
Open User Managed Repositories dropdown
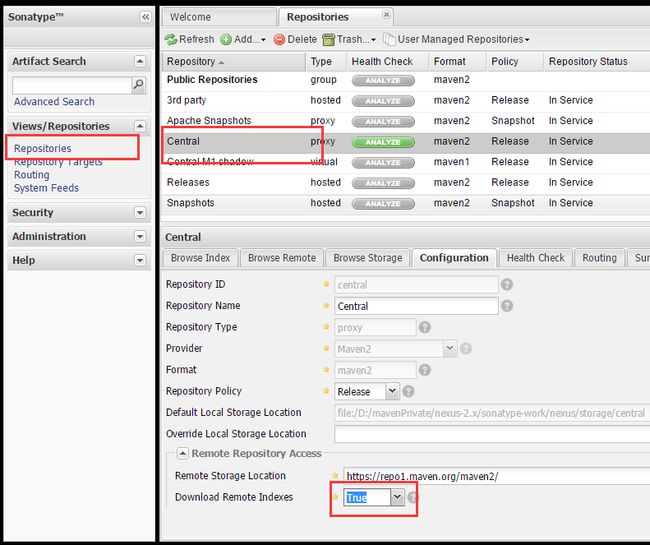[456, 39]
